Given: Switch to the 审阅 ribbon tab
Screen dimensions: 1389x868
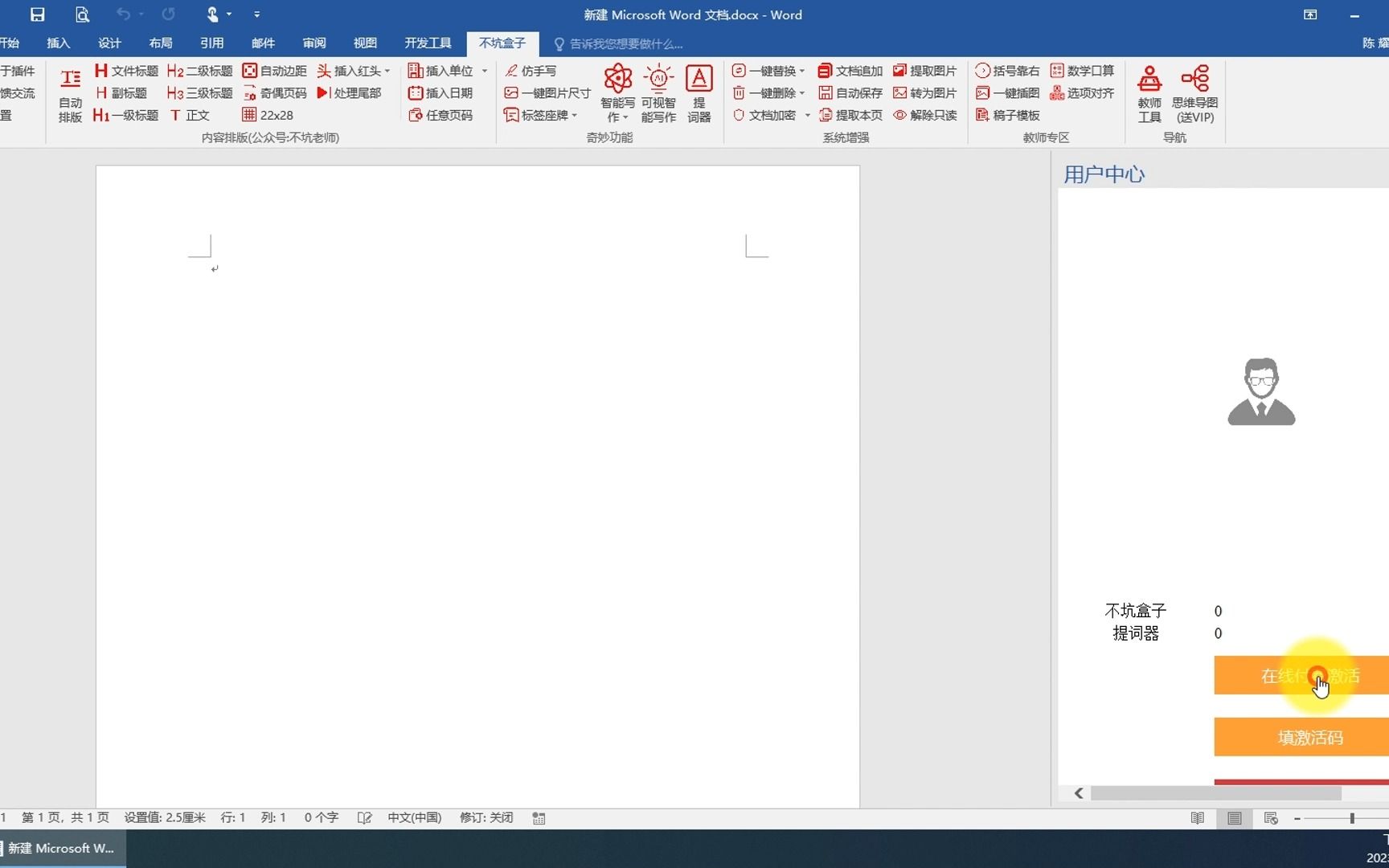Looking at the screenshot, I should pyautogui.click(x=314, y=43).
